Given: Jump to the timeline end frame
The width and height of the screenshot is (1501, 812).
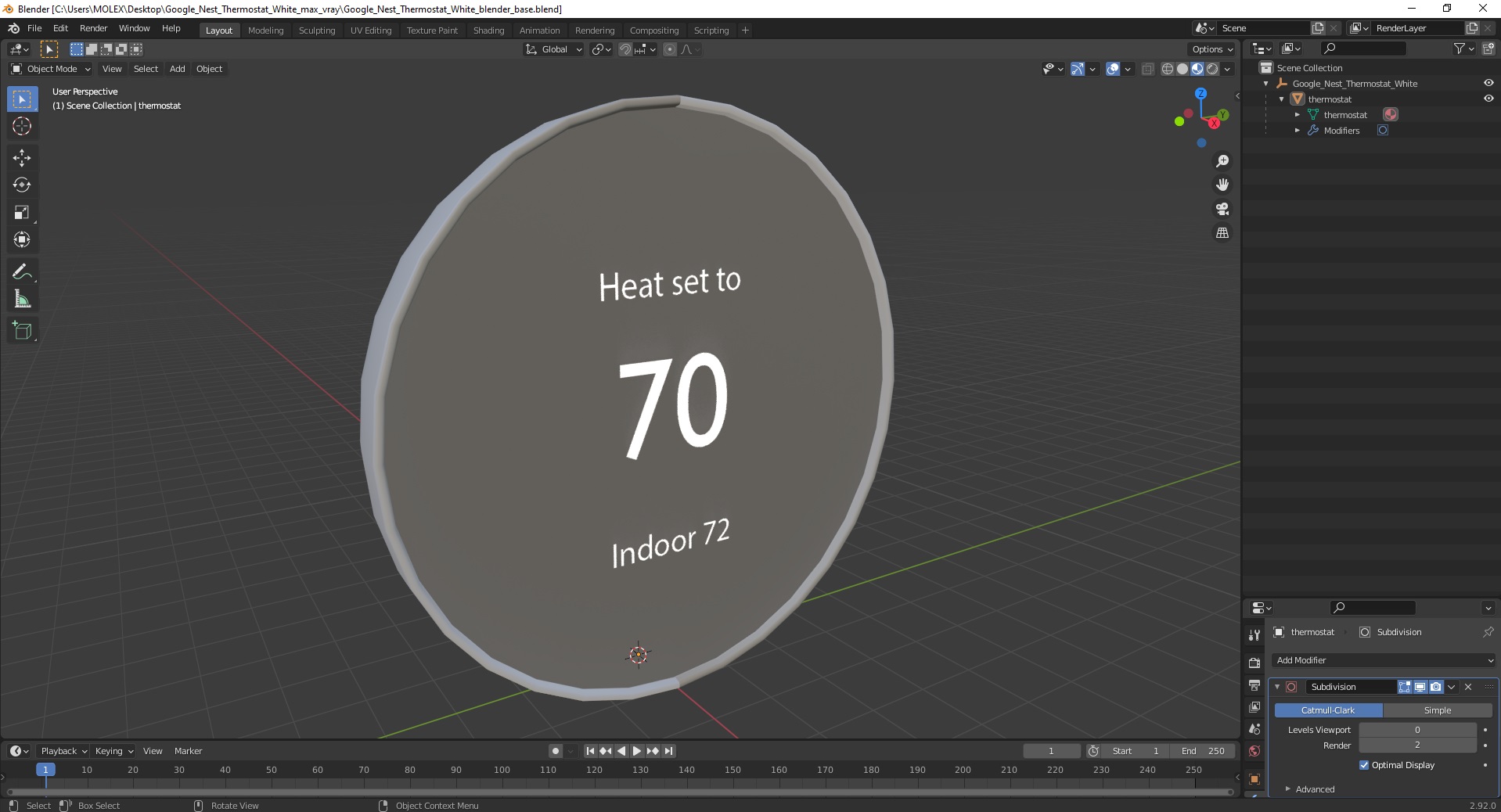Looking at the screenshot, I should [668, 751].
